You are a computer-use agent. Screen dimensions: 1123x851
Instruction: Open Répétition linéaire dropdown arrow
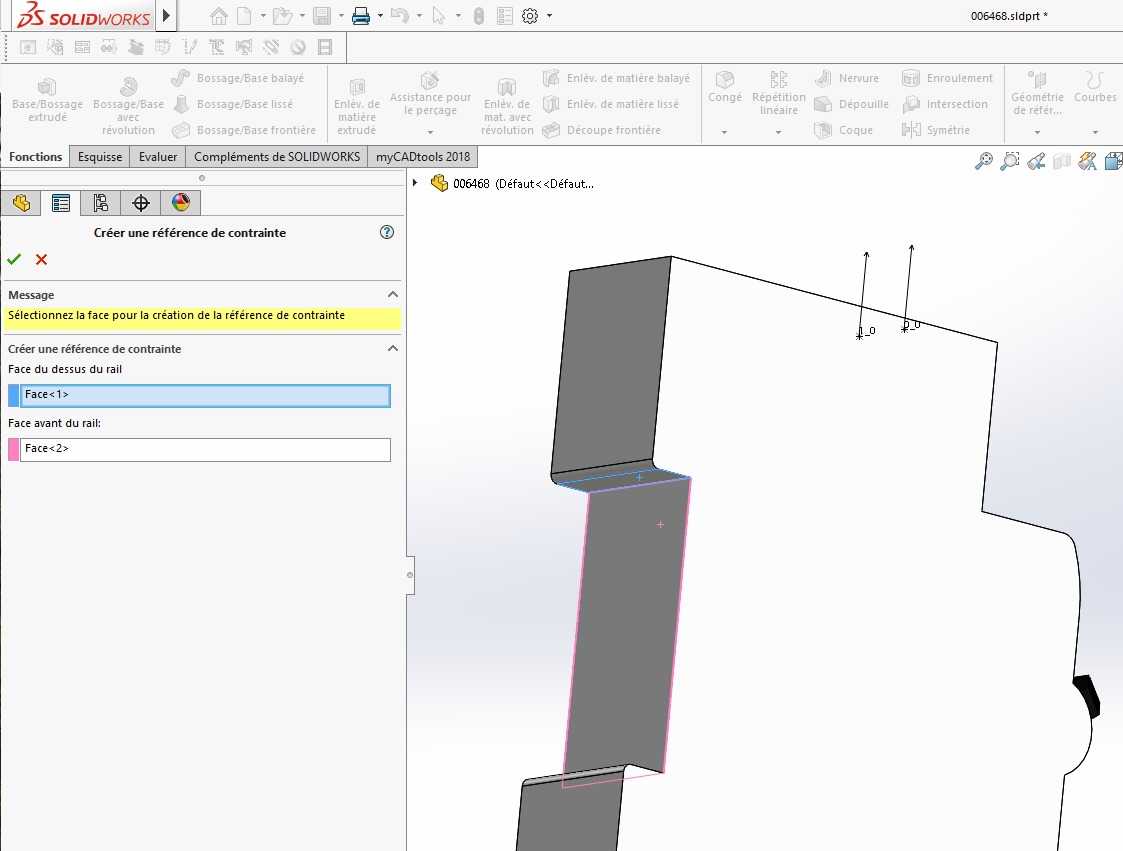pos(779,133)
